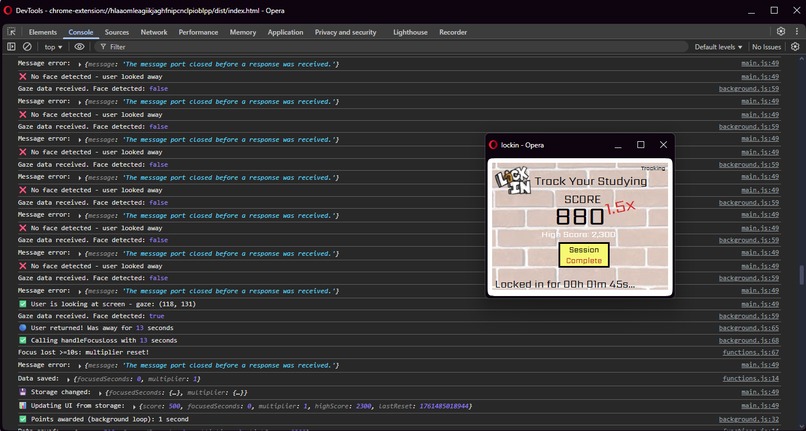806x431 pixels.
Task: Click the Opera logo in DevTools title bar
Action: tap(8, 10)
